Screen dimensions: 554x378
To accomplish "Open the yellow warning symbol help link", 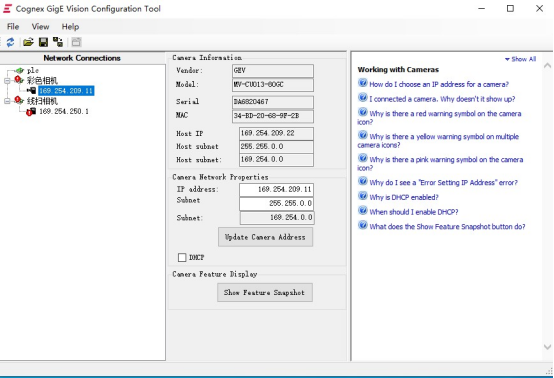I will [x=438, y=141].
